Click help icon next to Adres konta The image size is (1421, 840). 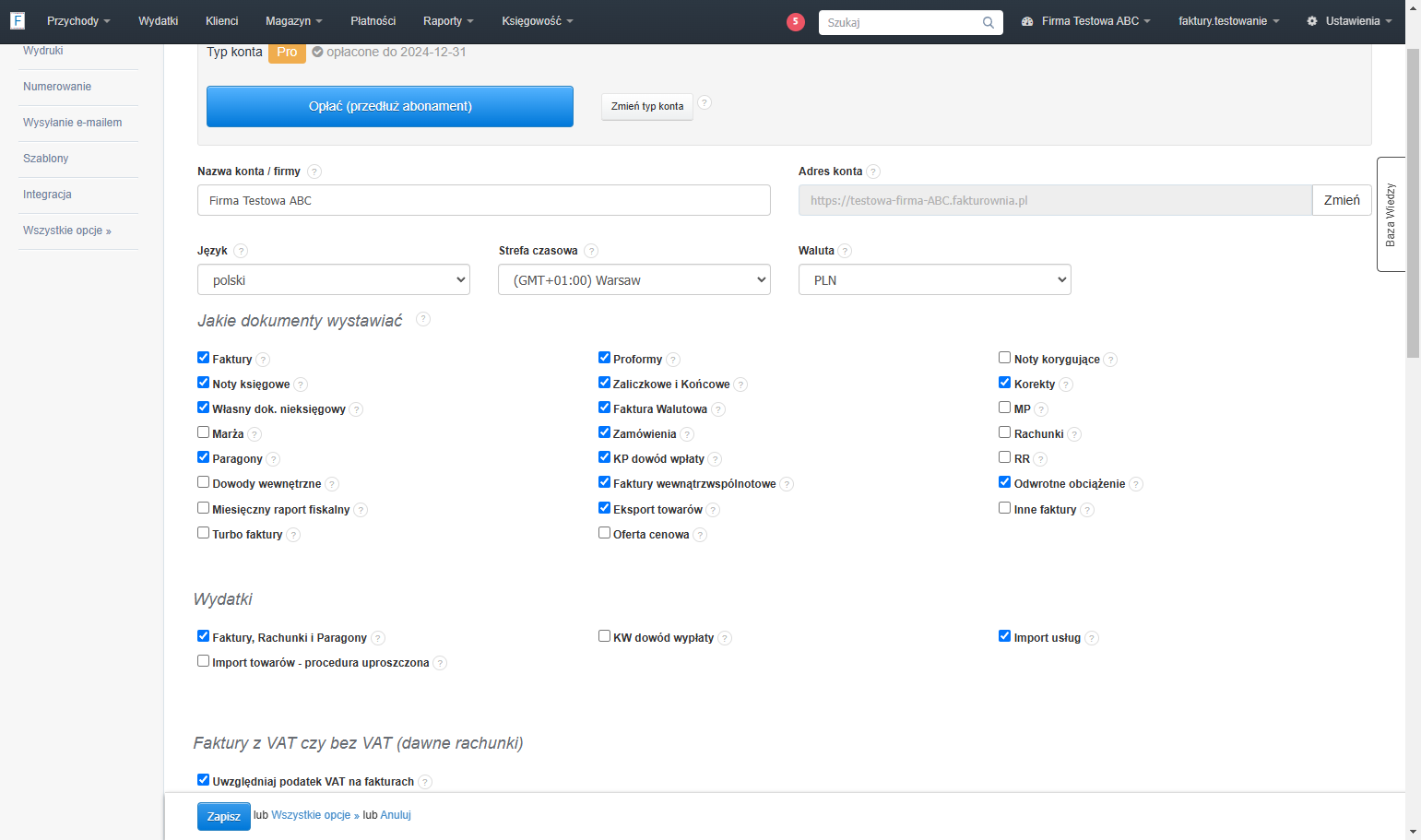coord(873,172)
